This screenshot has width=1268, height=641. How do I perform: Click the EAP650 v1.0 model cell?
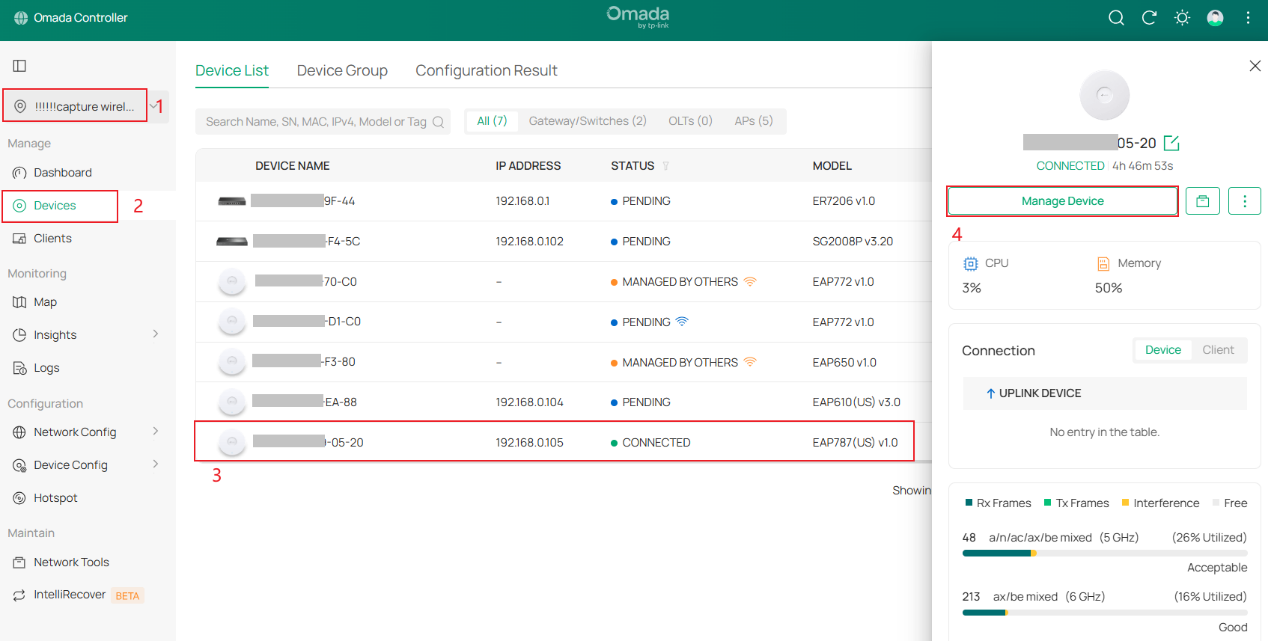[844, 362]
